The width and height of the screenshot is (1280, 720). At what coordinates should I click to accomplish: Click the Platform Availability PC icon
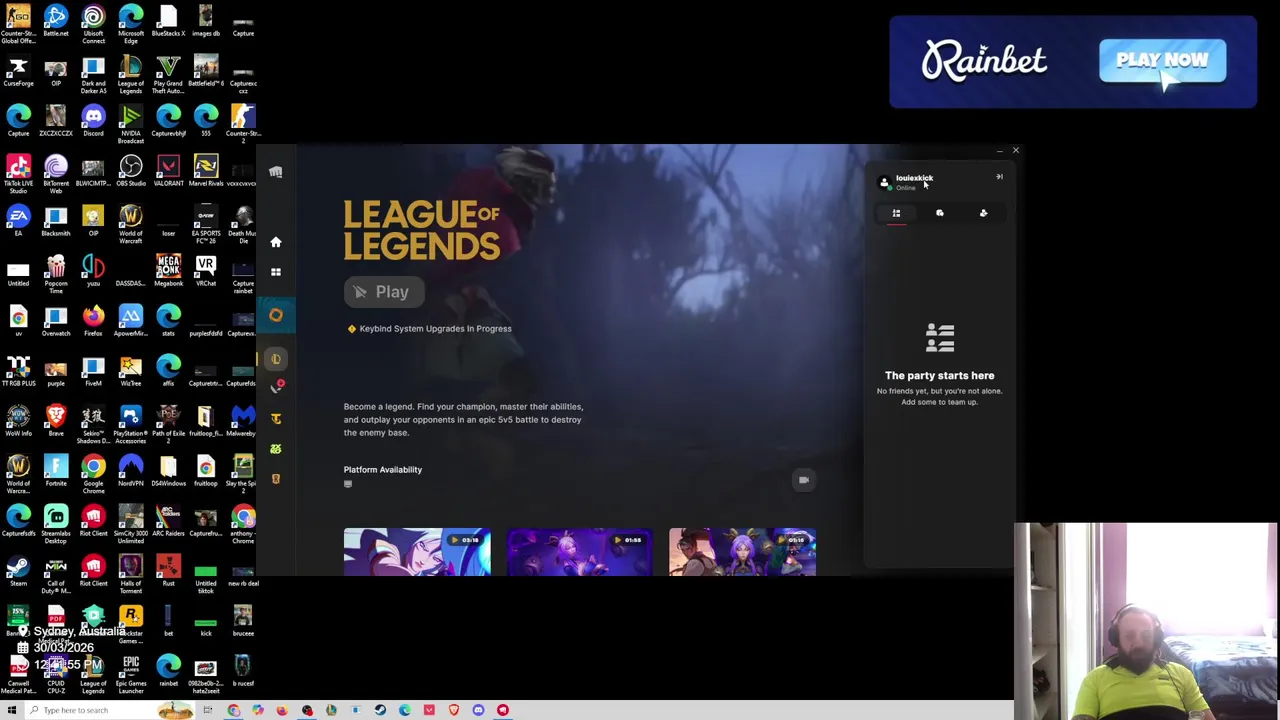tap(348, 484)
